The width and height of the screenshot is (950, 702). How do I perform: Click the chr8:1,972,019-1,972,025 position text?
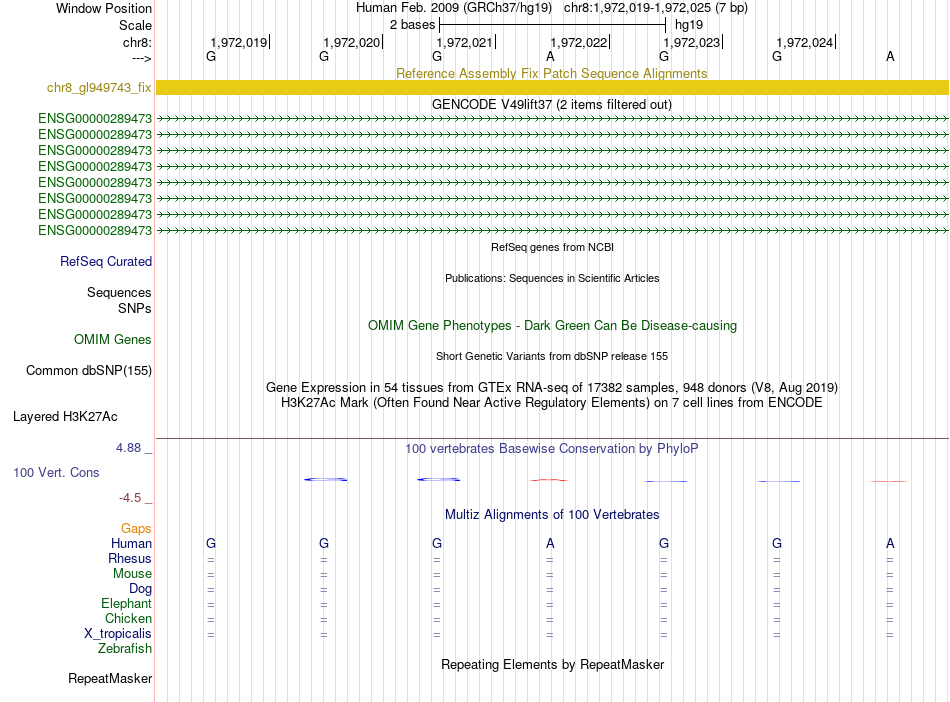[656, 8]
